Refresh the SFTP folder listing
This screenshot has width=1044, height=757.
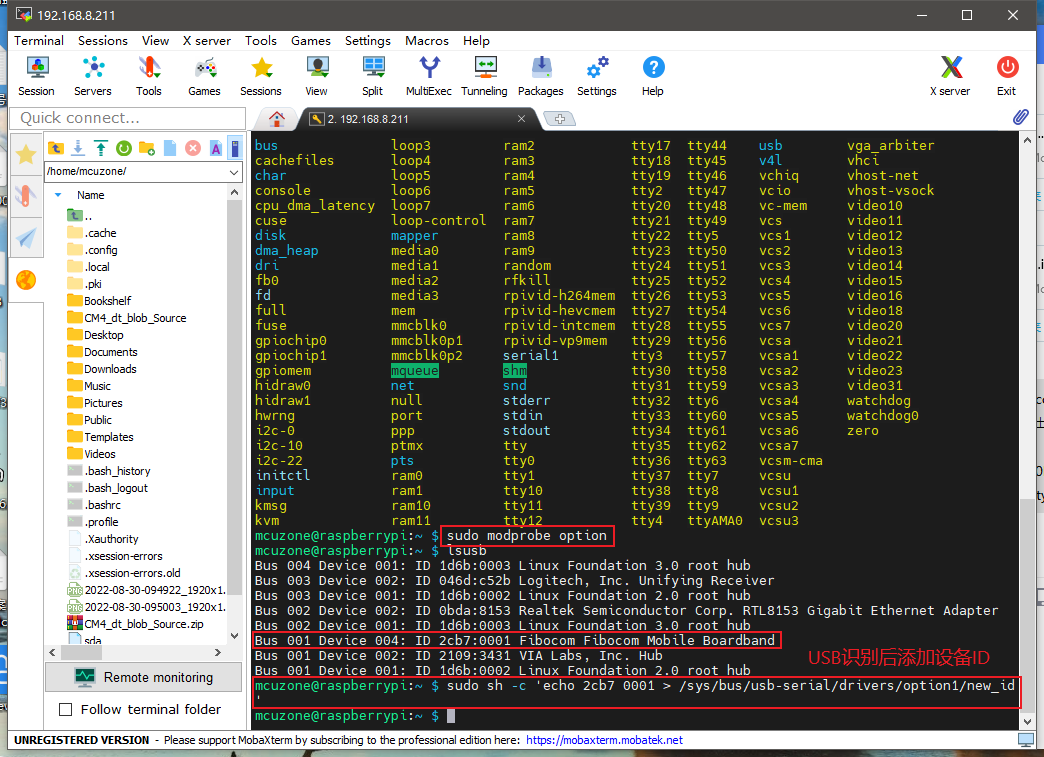124,148
